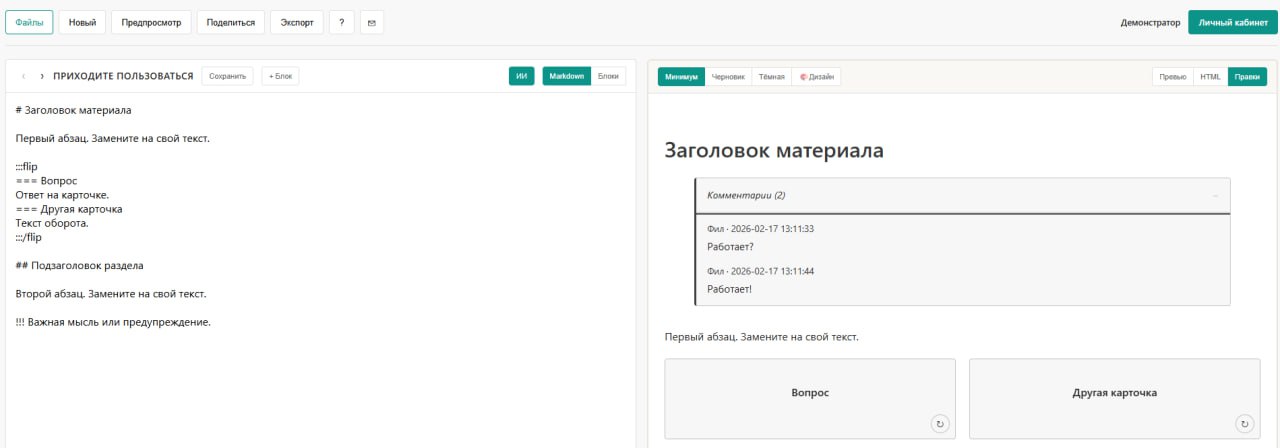Click 'Ответ на карточке.' line in editor

[62, 195]
